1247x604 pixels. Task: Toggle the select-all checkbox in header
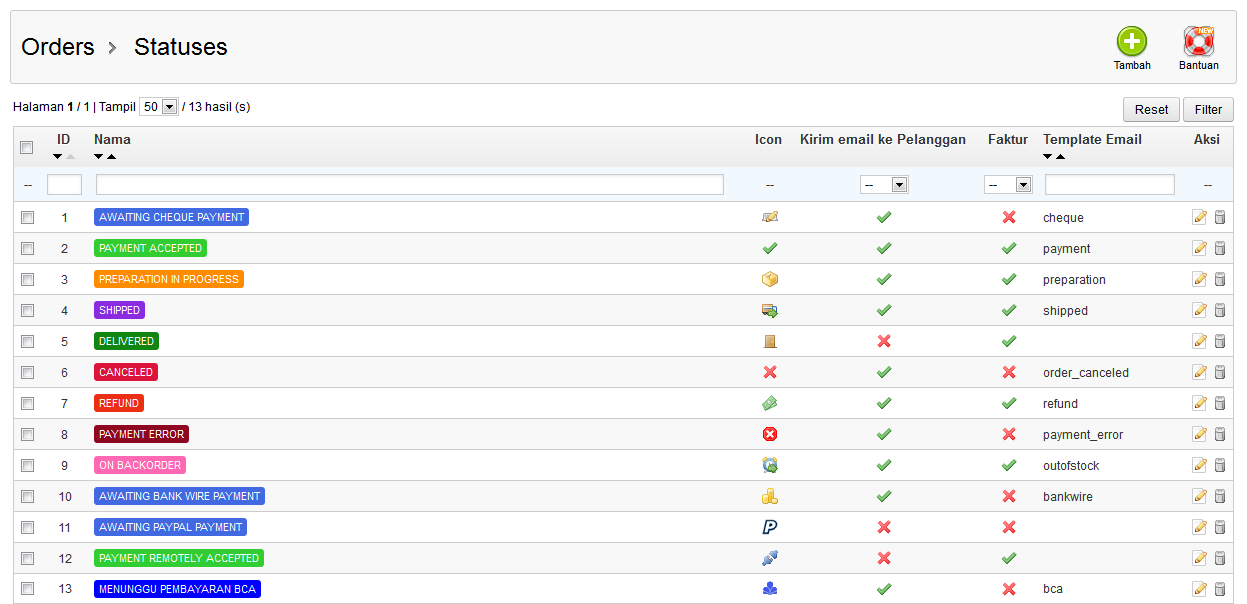27,147
